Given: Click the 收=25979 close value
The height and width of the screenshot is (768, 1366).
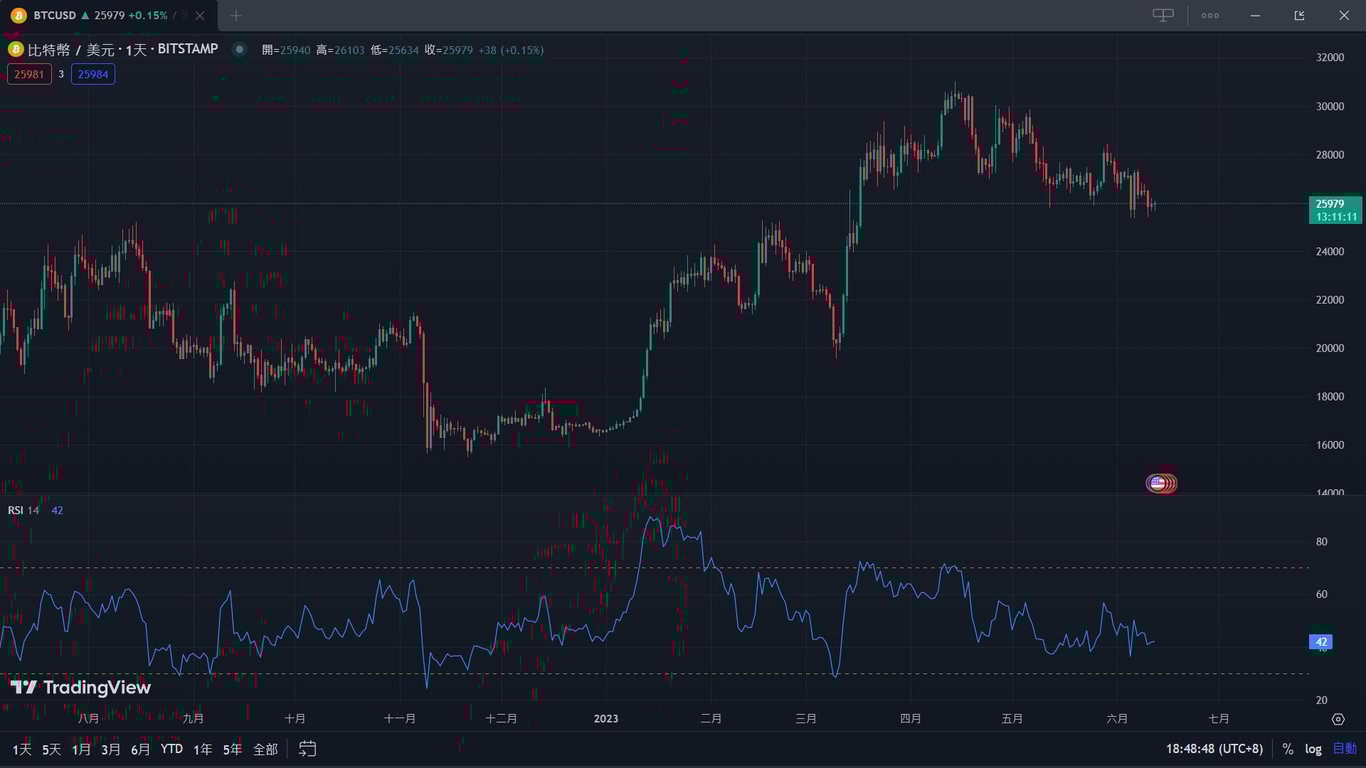Looking at the screenshot, I should pos(448,49).
